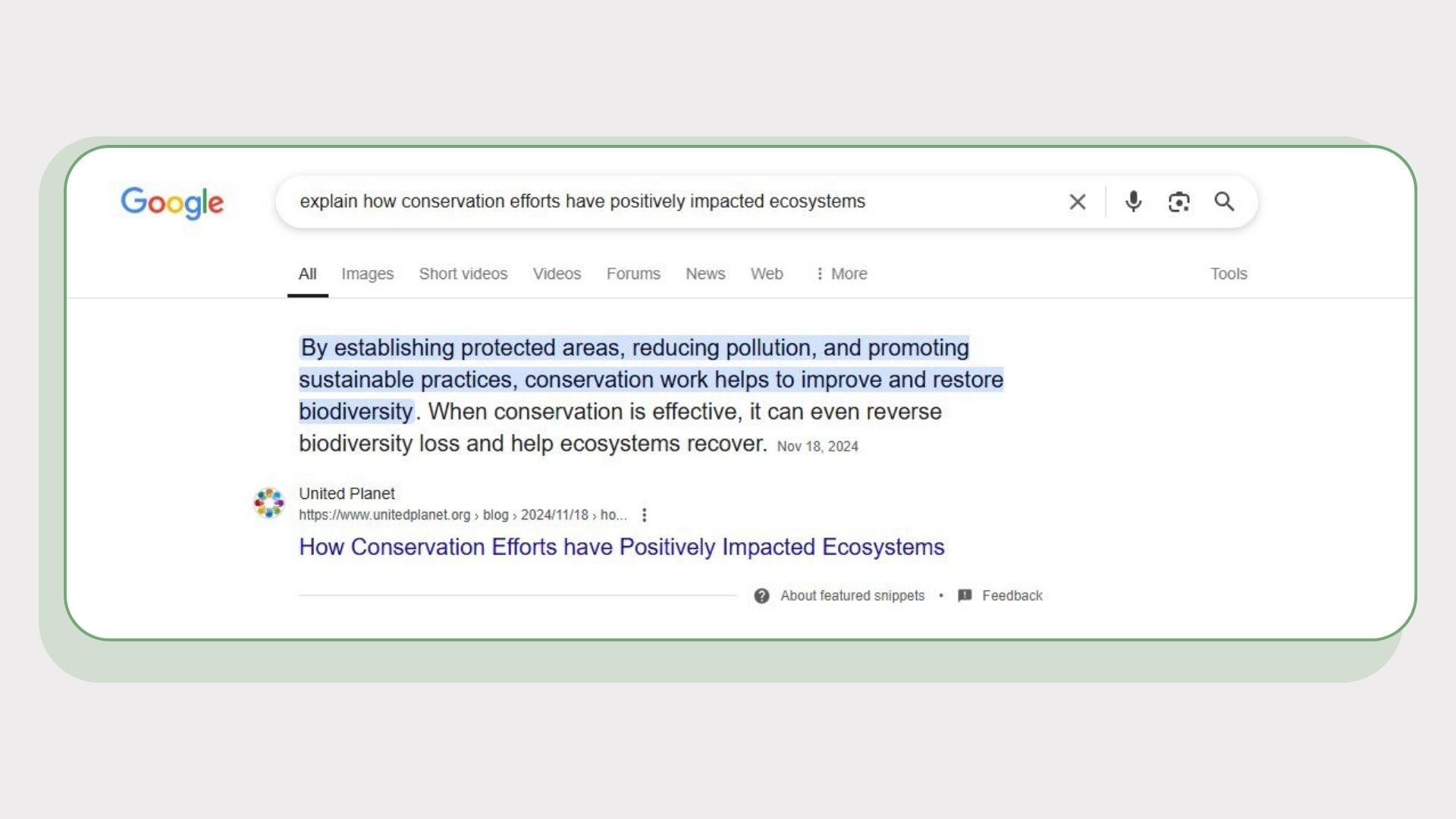Click the Google logo

point(172,202)
